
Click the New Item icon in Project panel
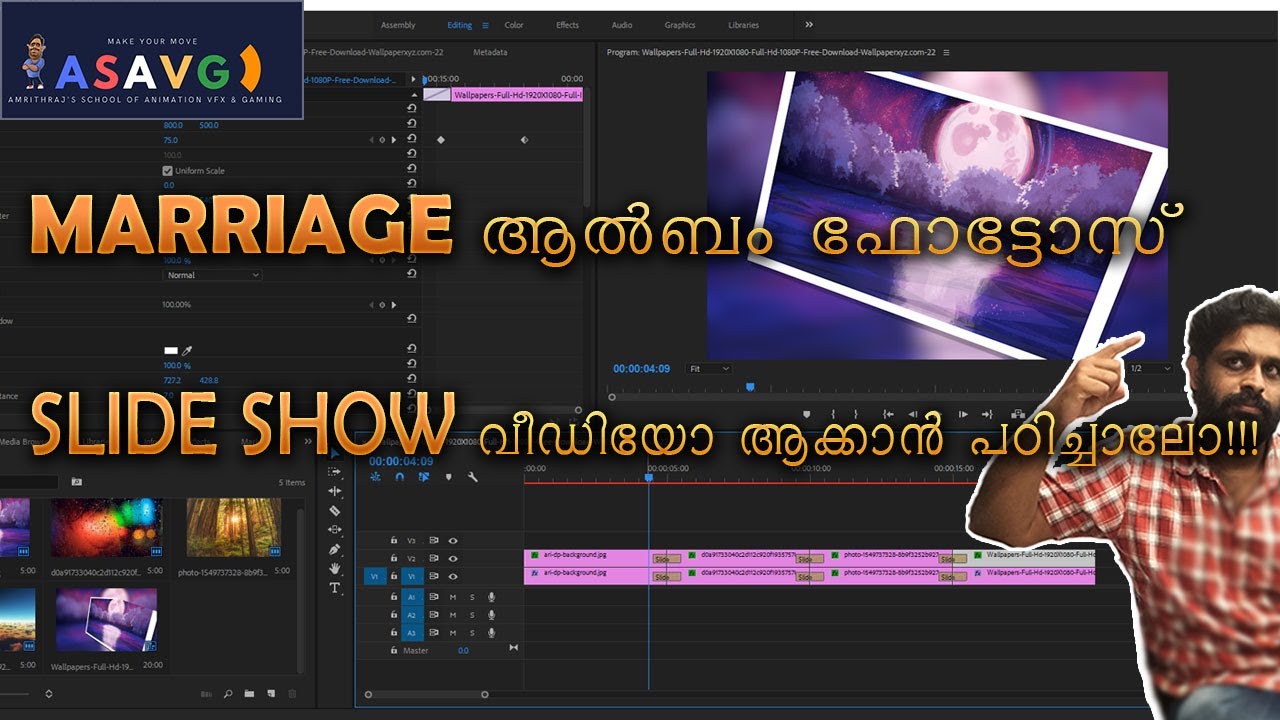270,694
